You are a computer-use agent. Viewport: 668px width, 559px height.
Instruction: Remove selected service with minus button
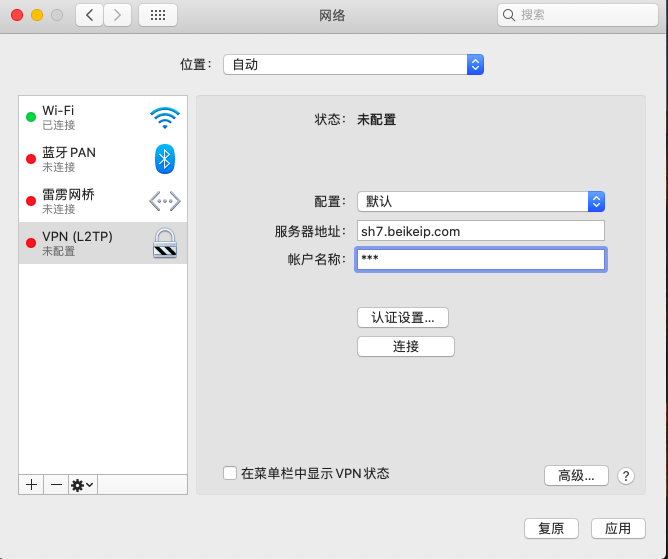[56, 484]
